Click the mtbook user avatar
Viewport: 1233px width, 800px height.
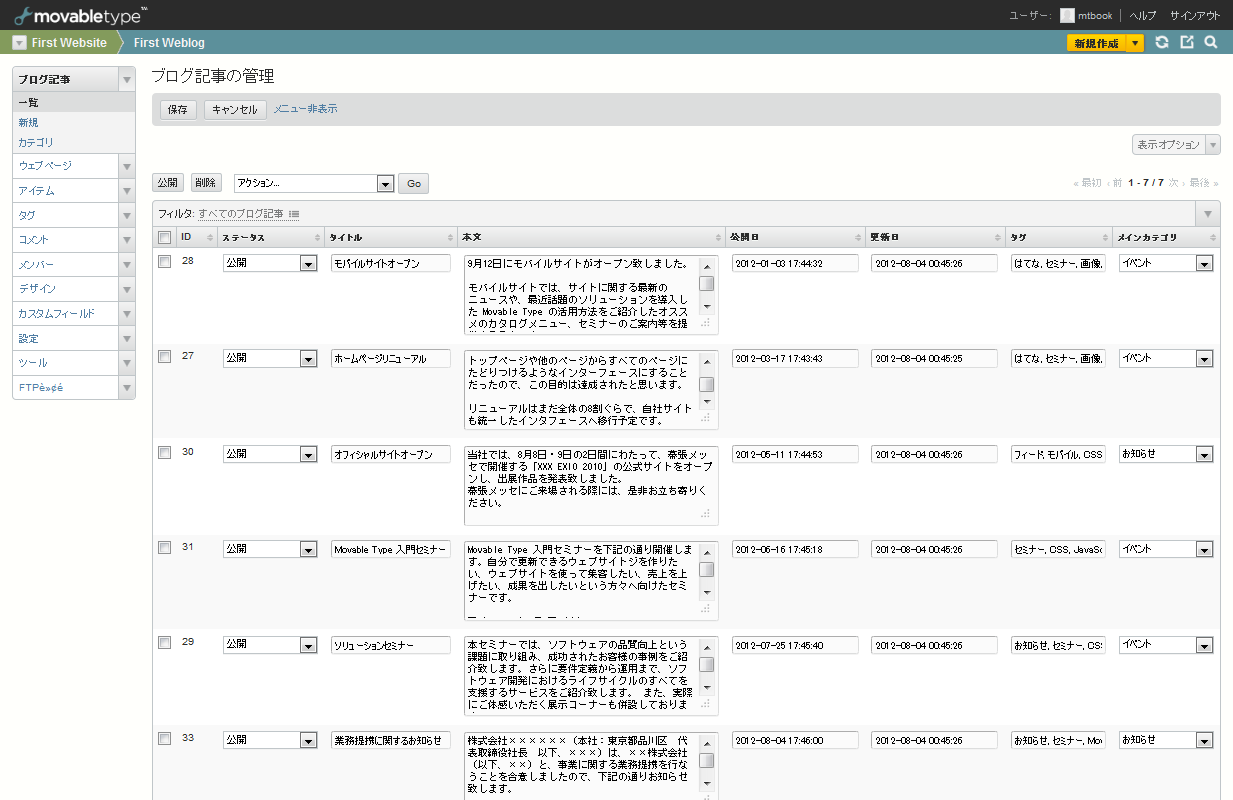(1067, 15)
